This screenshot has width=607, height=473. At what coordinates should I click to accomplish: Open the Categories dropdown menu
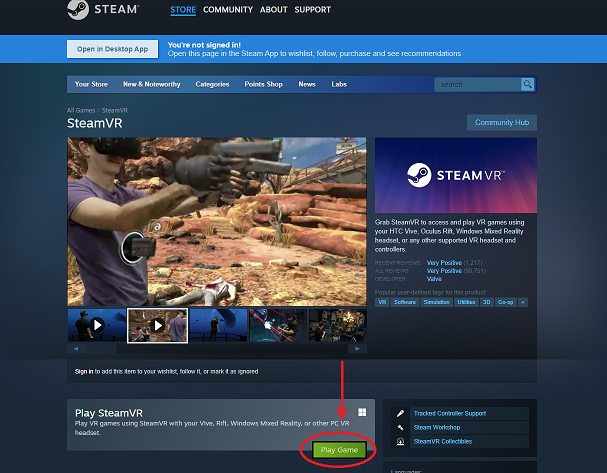(x=213, y=85)
